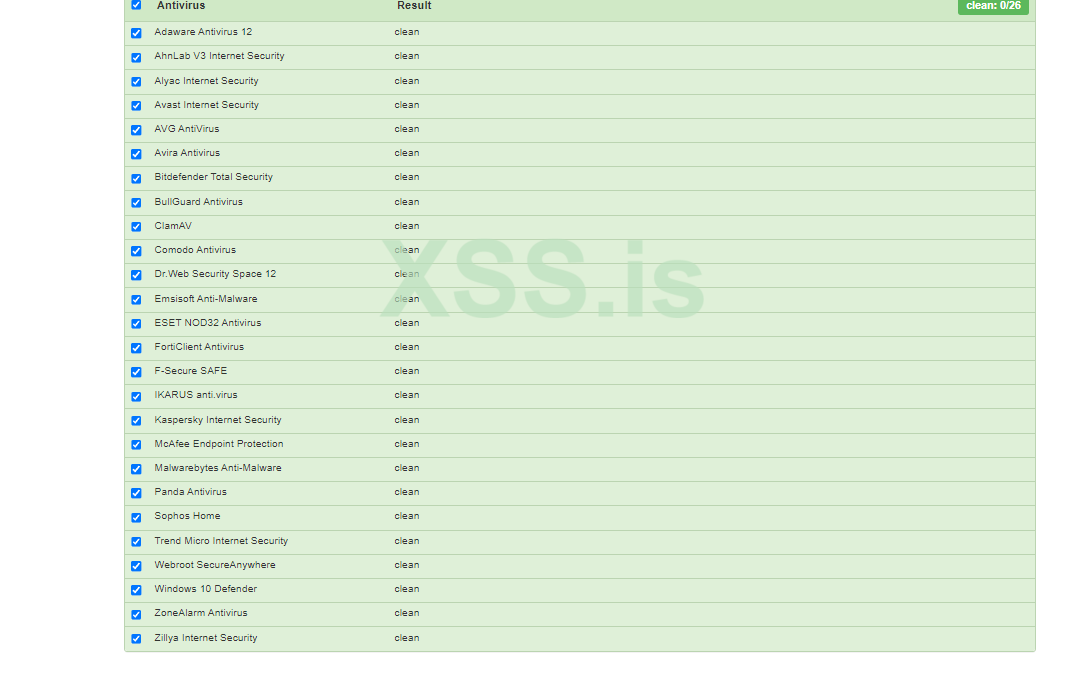Image resolution: width=1084 pixels, height=676 pixels.
Task: Click the 'clean' result for Kaspersky row
Action: click(406, 420)
